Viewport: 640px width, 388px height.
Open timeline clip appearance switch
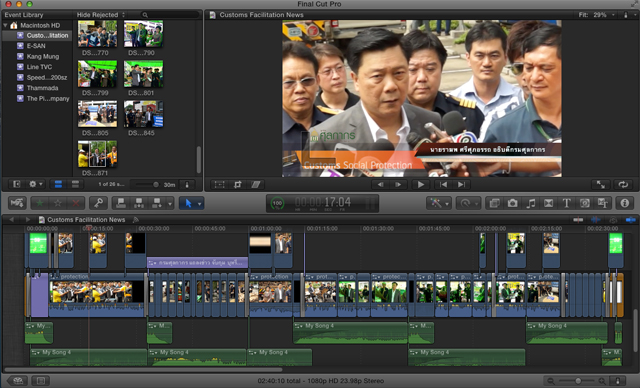tap(618, 381)
